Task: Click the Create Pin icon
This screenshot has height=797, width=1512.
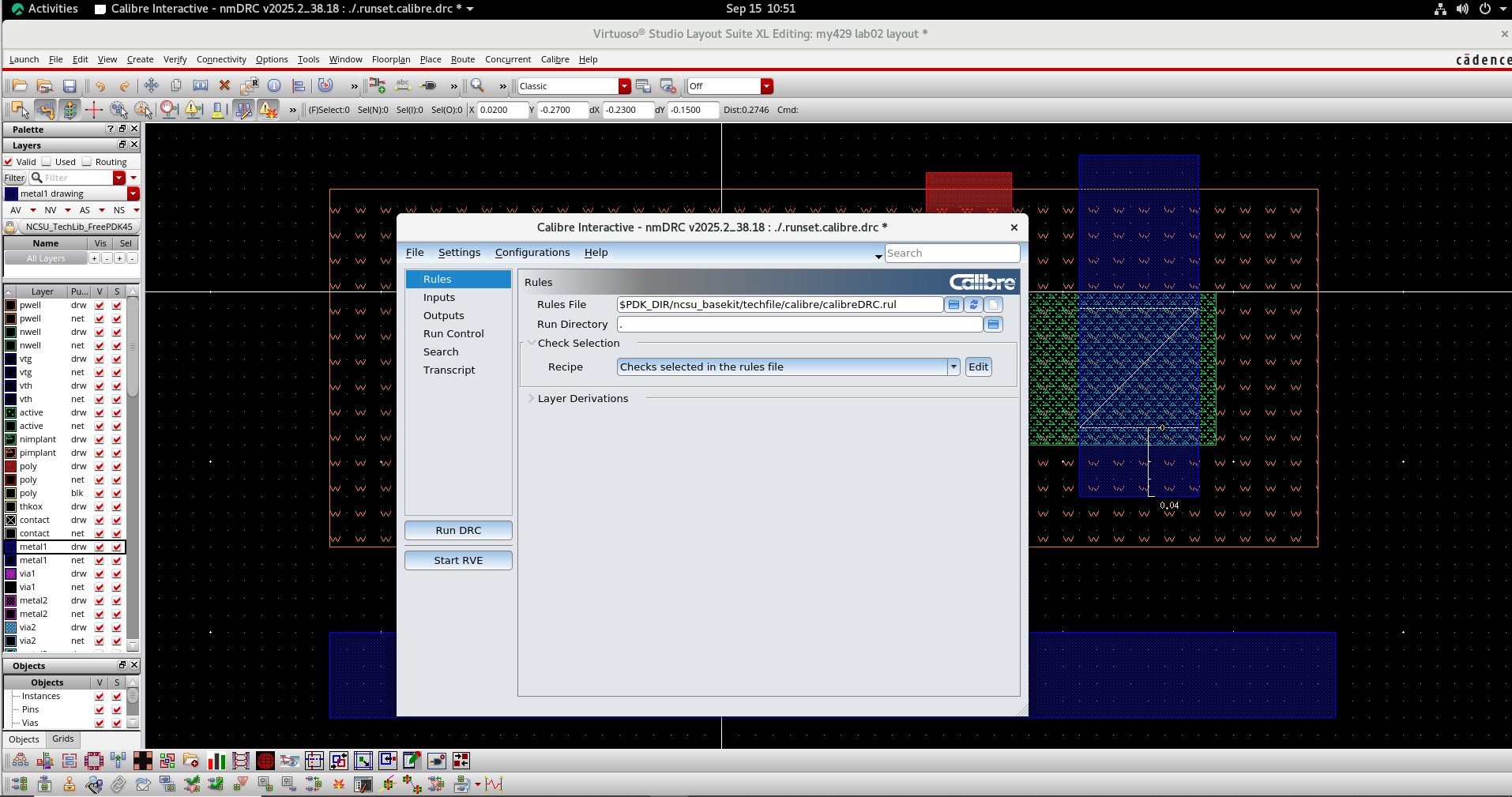Action: pos(428,86)
